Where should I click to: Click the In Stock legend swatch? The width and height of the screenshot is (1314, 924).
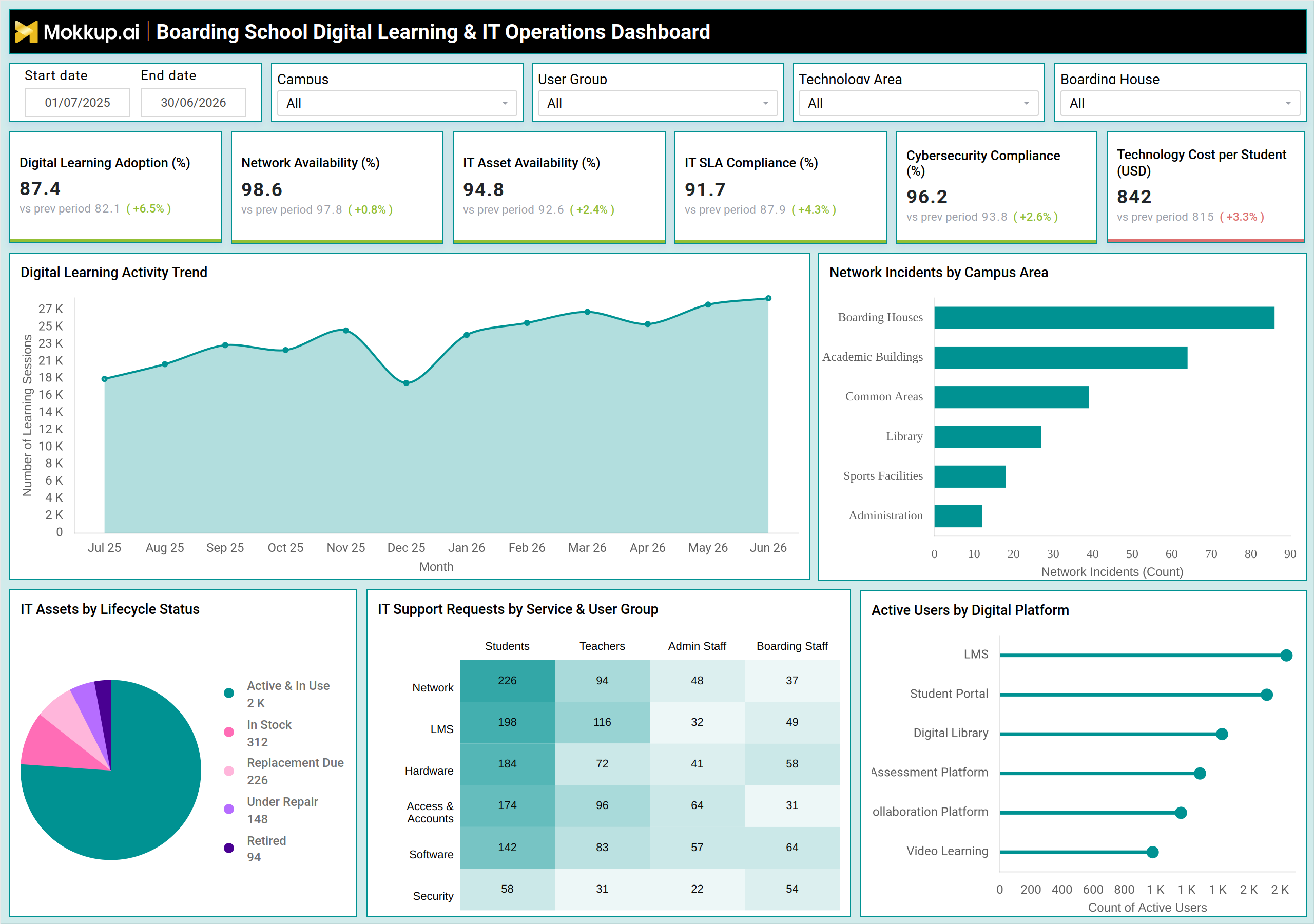229,732
